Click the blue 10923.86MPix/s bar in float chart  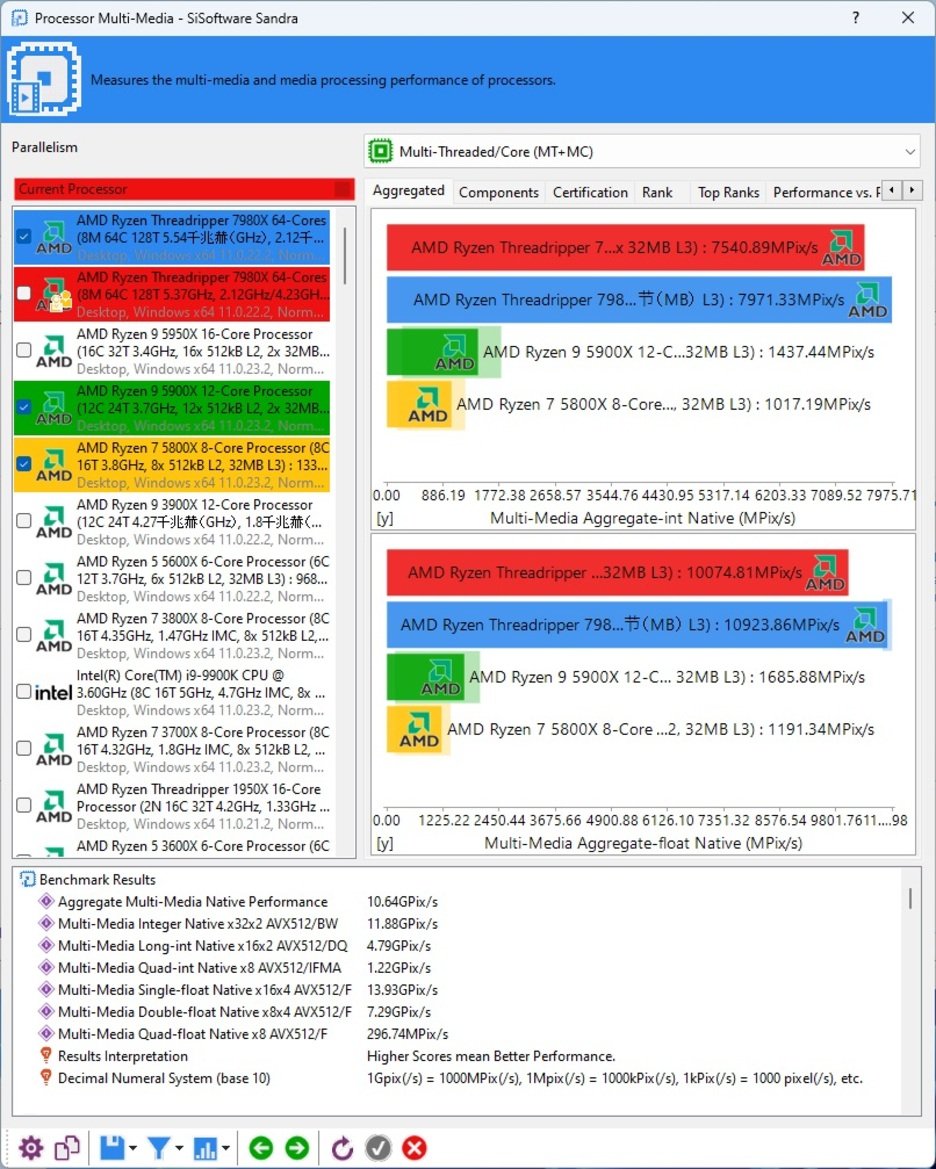[x=638, y=625]
